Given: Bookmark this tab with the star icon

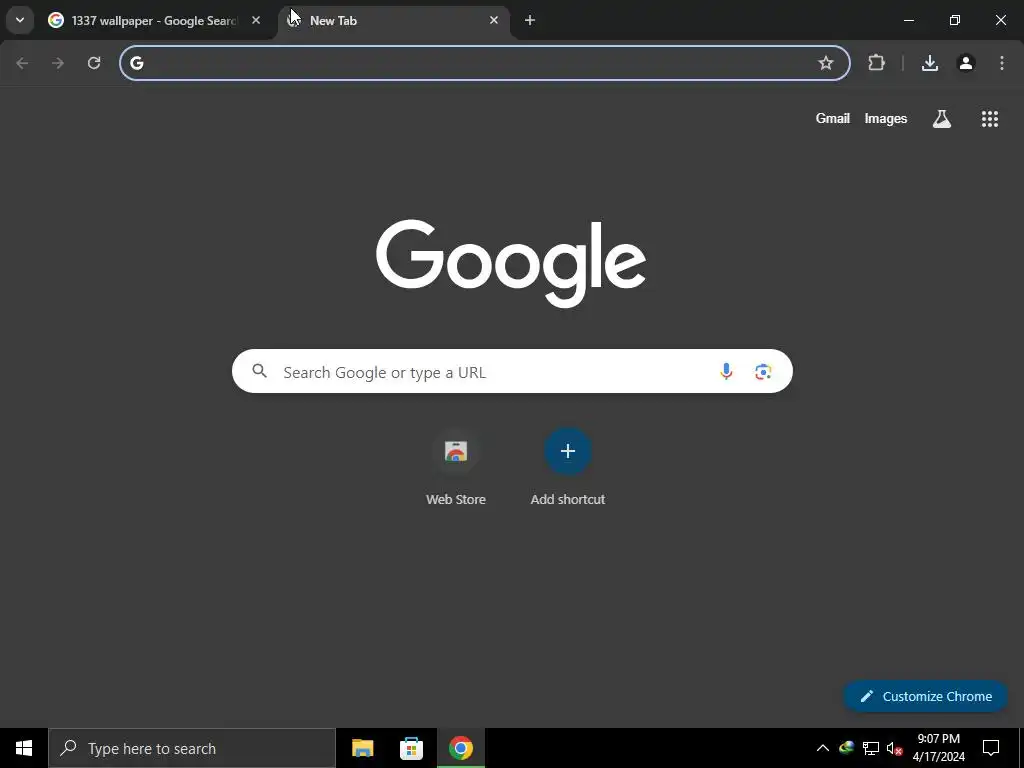Looking at the screenshot, I should pyautogui.click(x=826, y=63).
